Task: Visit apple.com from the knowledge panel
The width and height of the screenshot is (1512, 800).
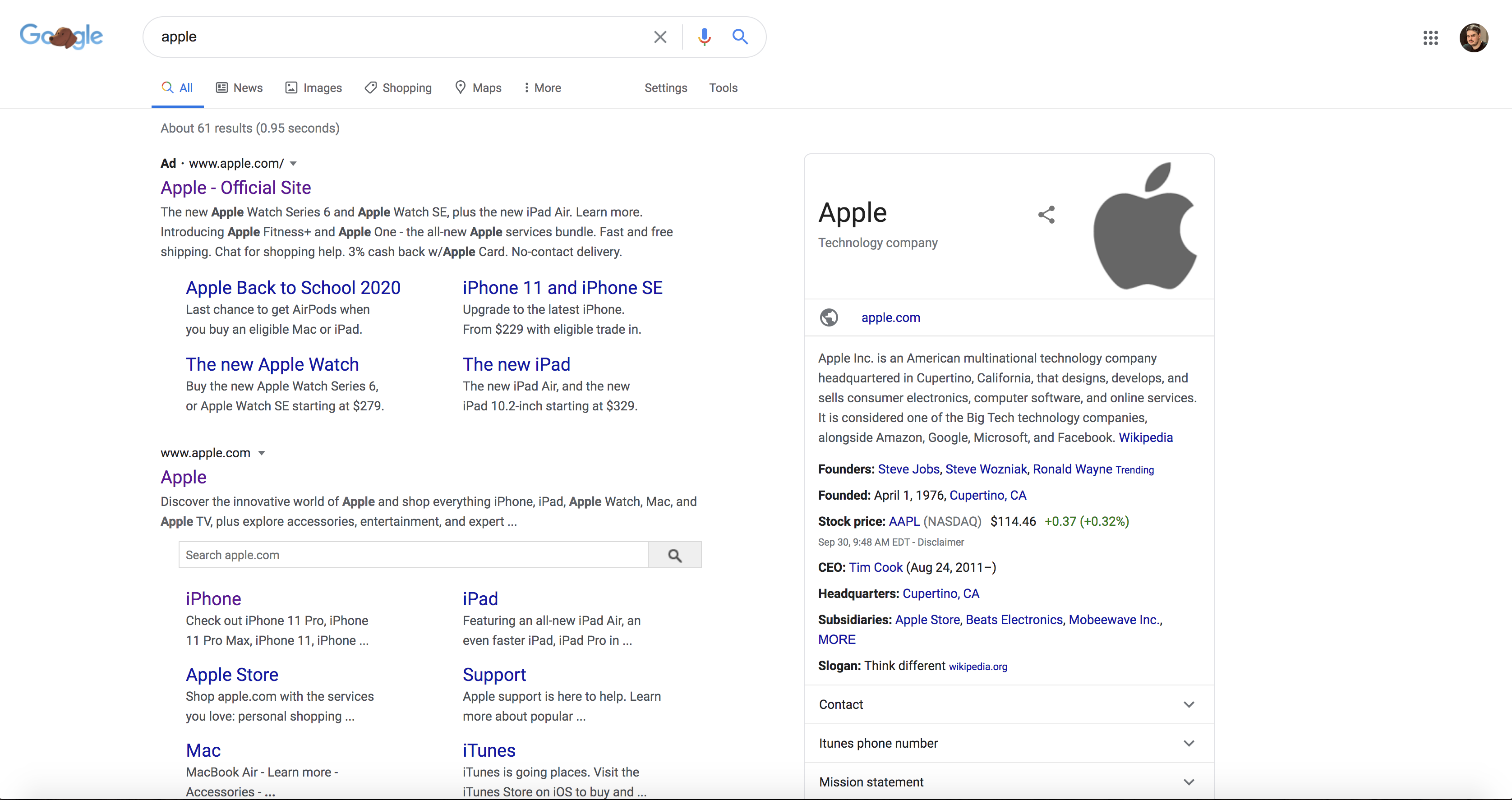Action: click(x=890, y=317)
